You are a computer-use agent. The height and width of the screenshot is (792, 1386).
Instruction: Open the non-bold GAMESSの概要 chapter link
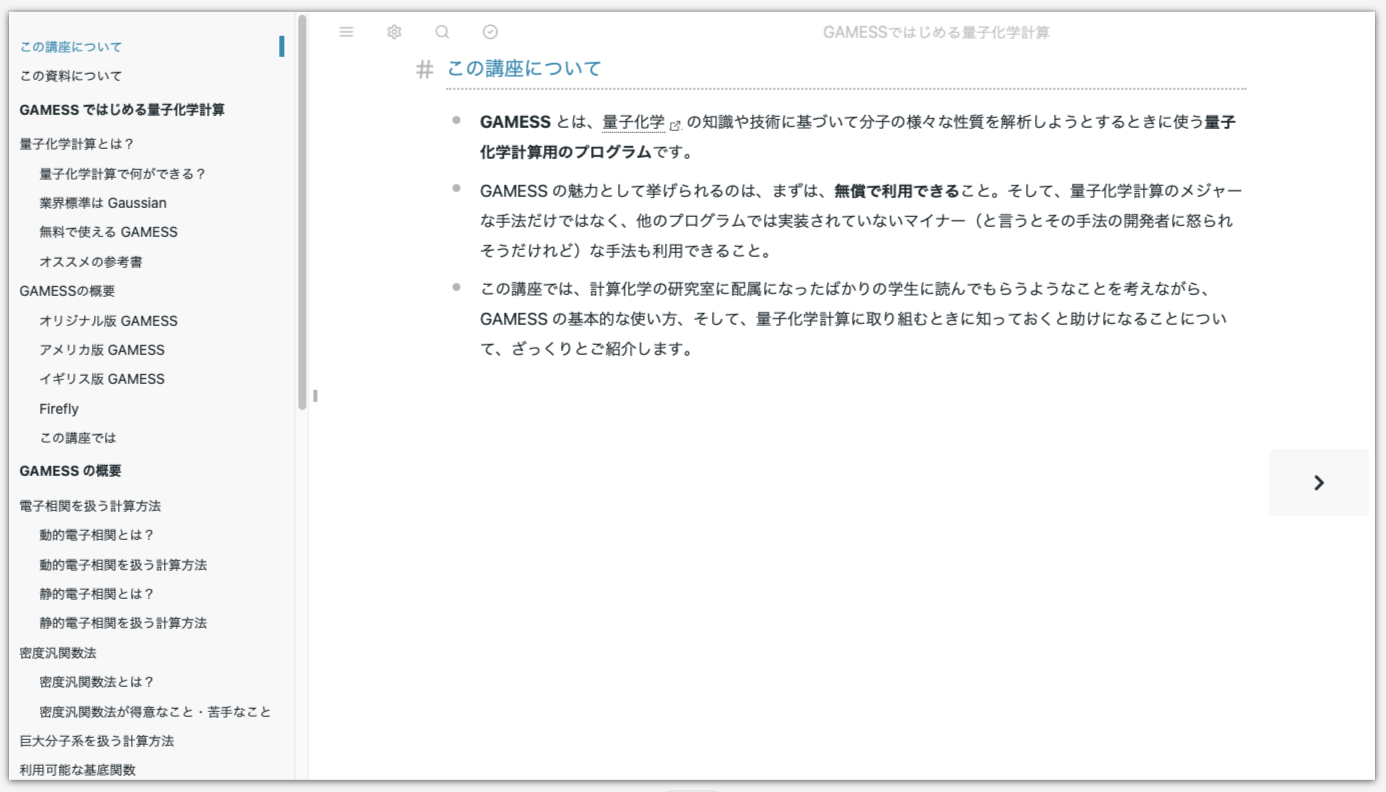pos(67,291)
